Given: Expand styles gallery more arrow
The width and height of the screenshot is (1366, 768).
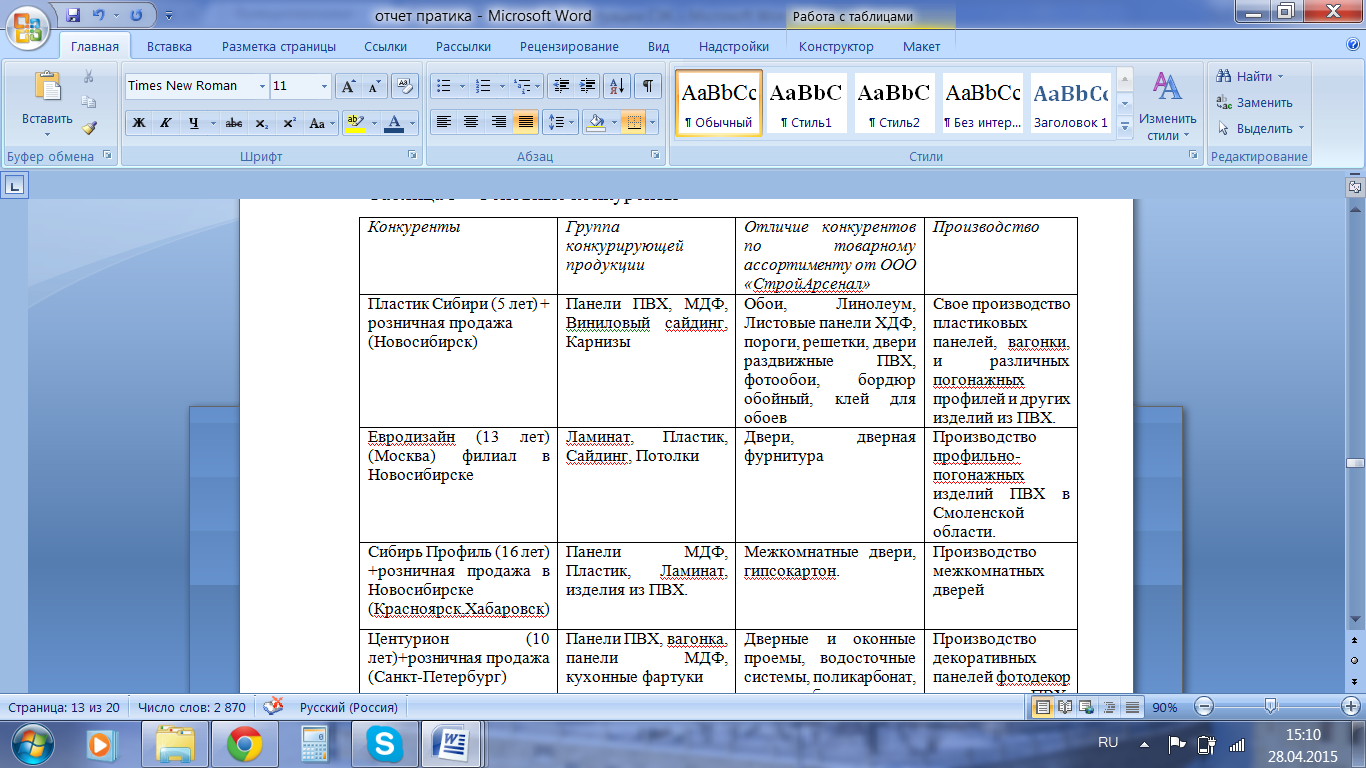Looking at the screenshot, I should click(x=1124, y=126).
